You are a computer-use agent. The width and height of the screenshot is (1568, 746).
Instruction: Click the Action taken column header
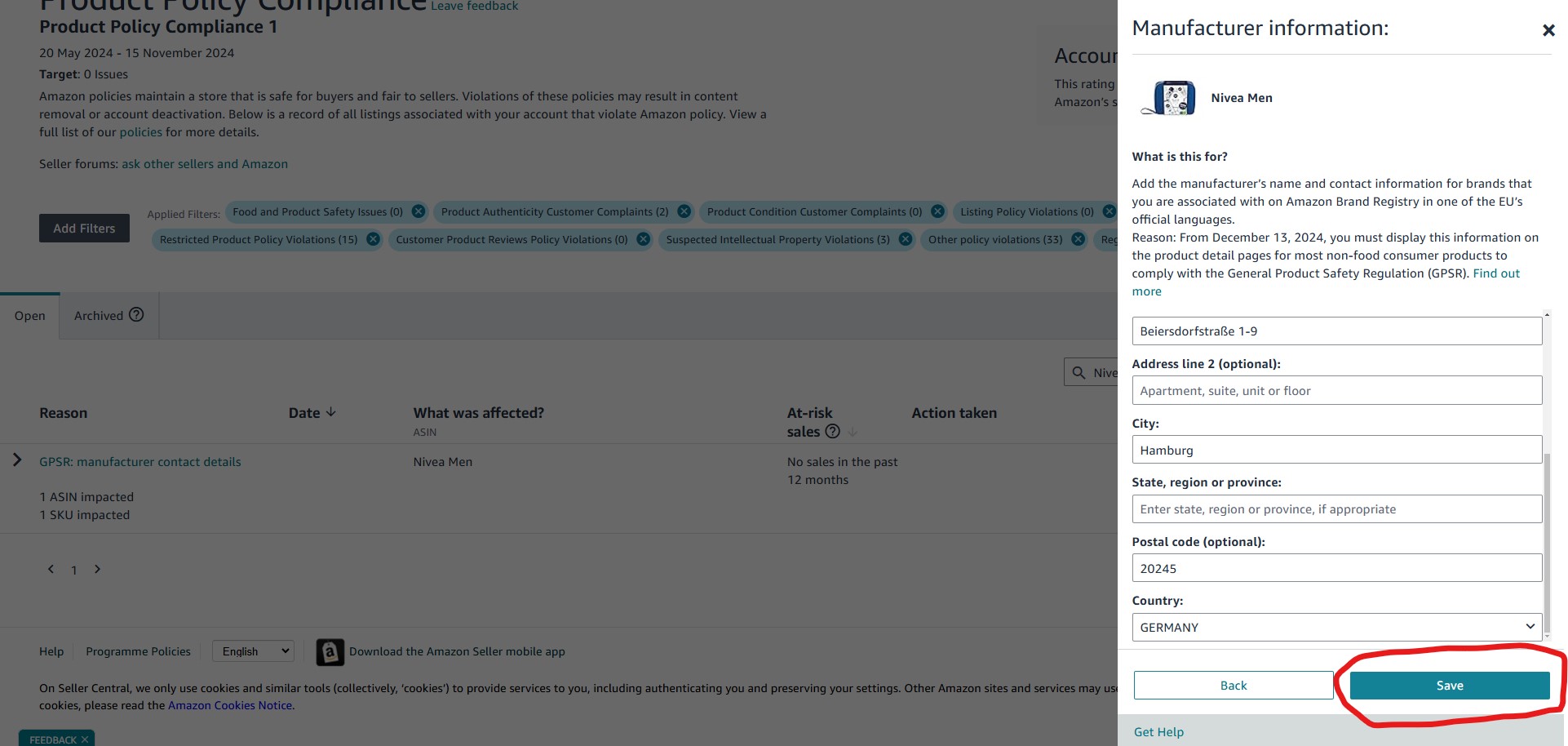[x=954, y=413]
